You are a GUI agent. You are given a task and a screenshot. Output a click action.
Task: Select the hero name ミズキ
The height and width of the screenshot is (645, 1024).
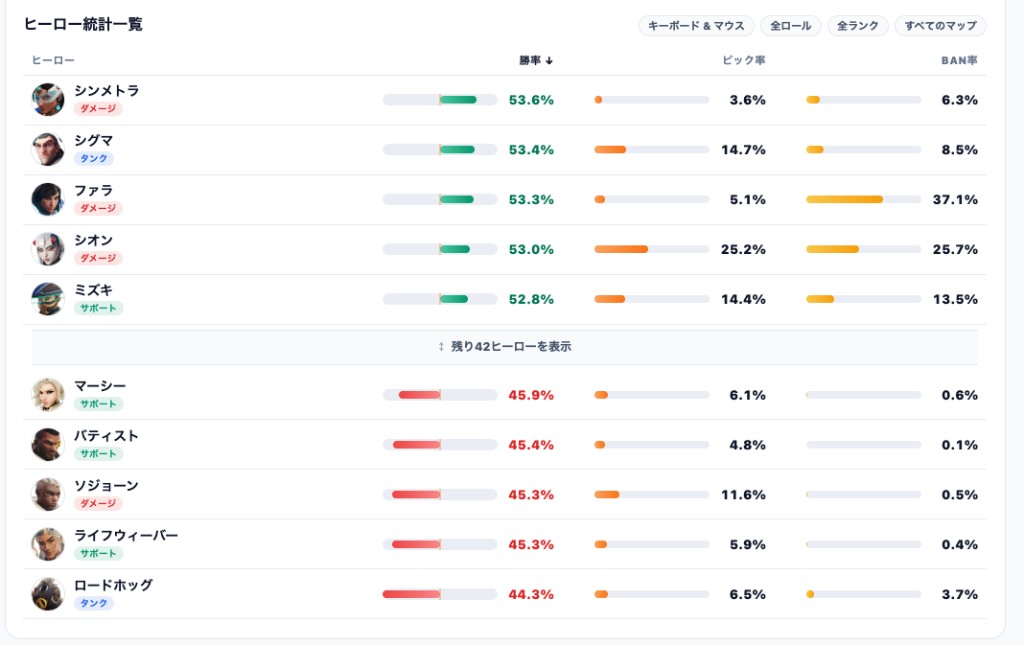coord(93,290)
